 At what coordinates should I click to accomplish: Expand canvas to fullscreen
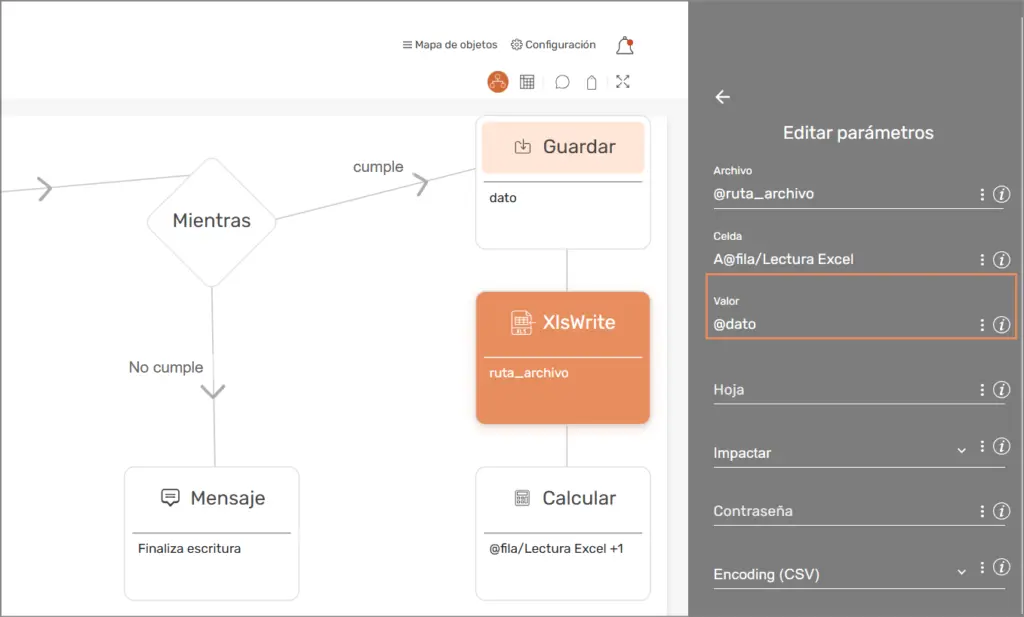pyautogui.click(x=623, y=82)
